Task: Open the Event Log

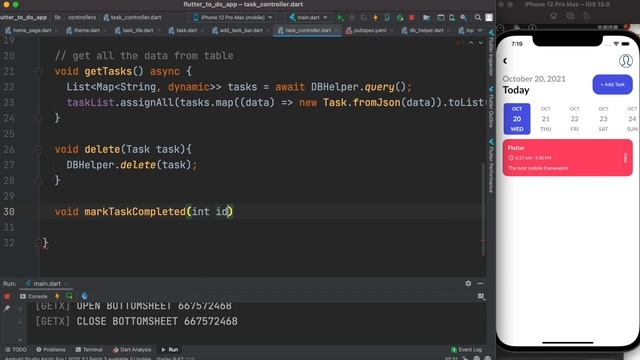Action: tap(466, 349)
